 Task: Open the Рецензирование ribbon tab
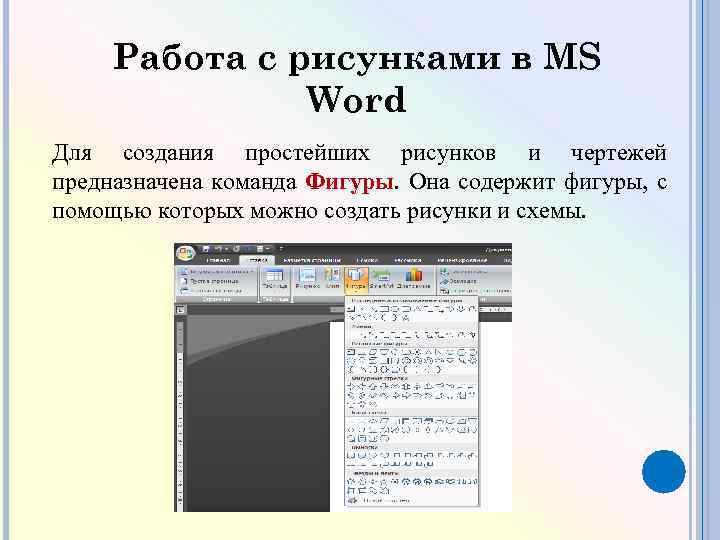click(x=461, y=260)
